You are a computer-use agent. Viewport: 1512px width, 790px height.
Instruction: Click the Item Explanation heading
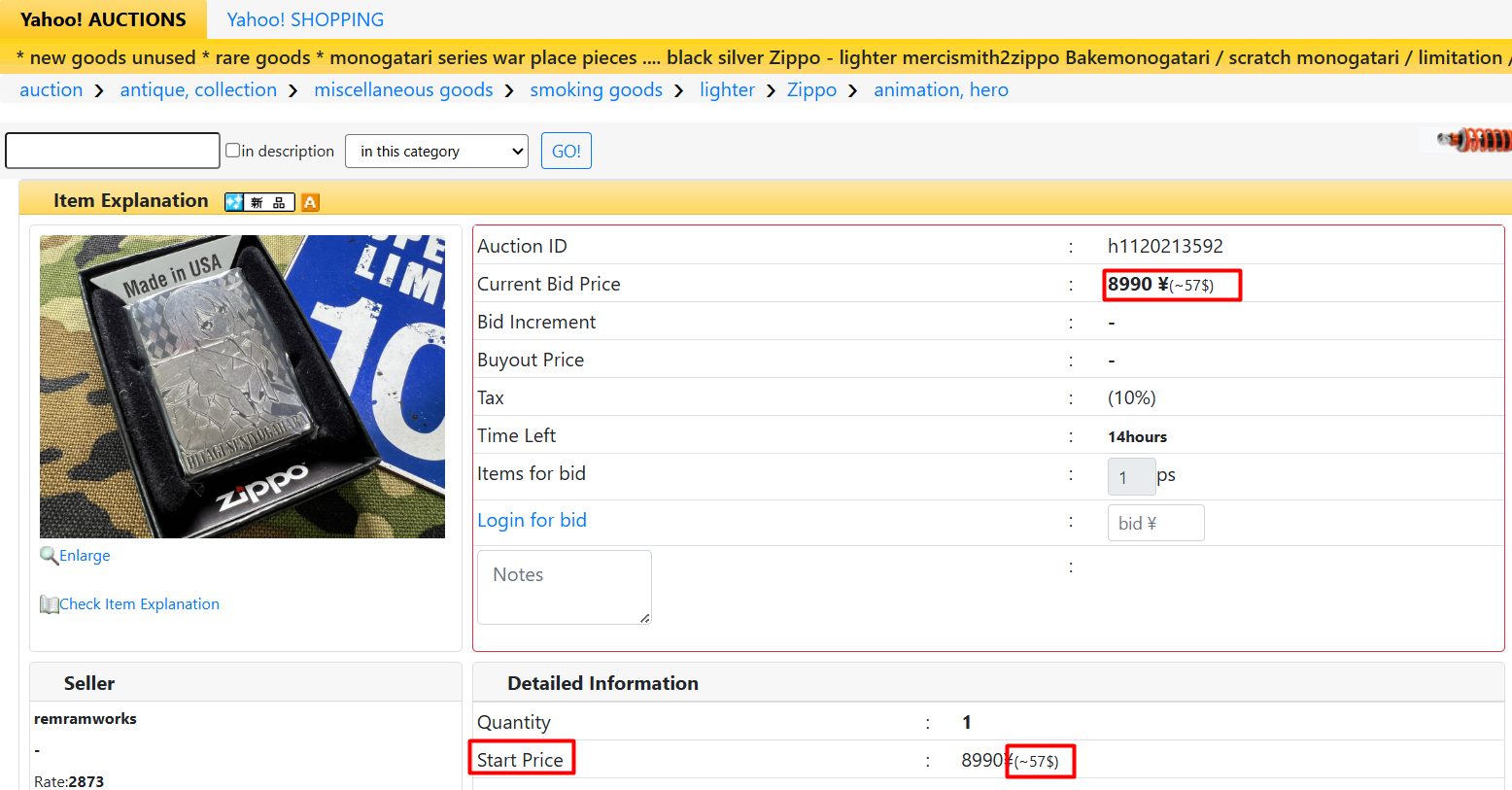tap(131, 201)
